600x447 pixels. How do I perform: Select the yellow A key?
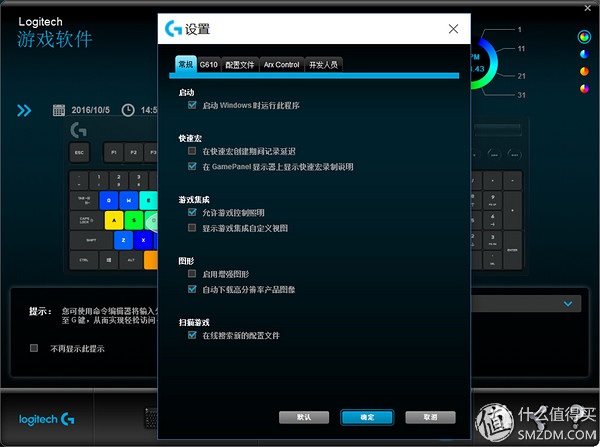(x=114, y=220)
